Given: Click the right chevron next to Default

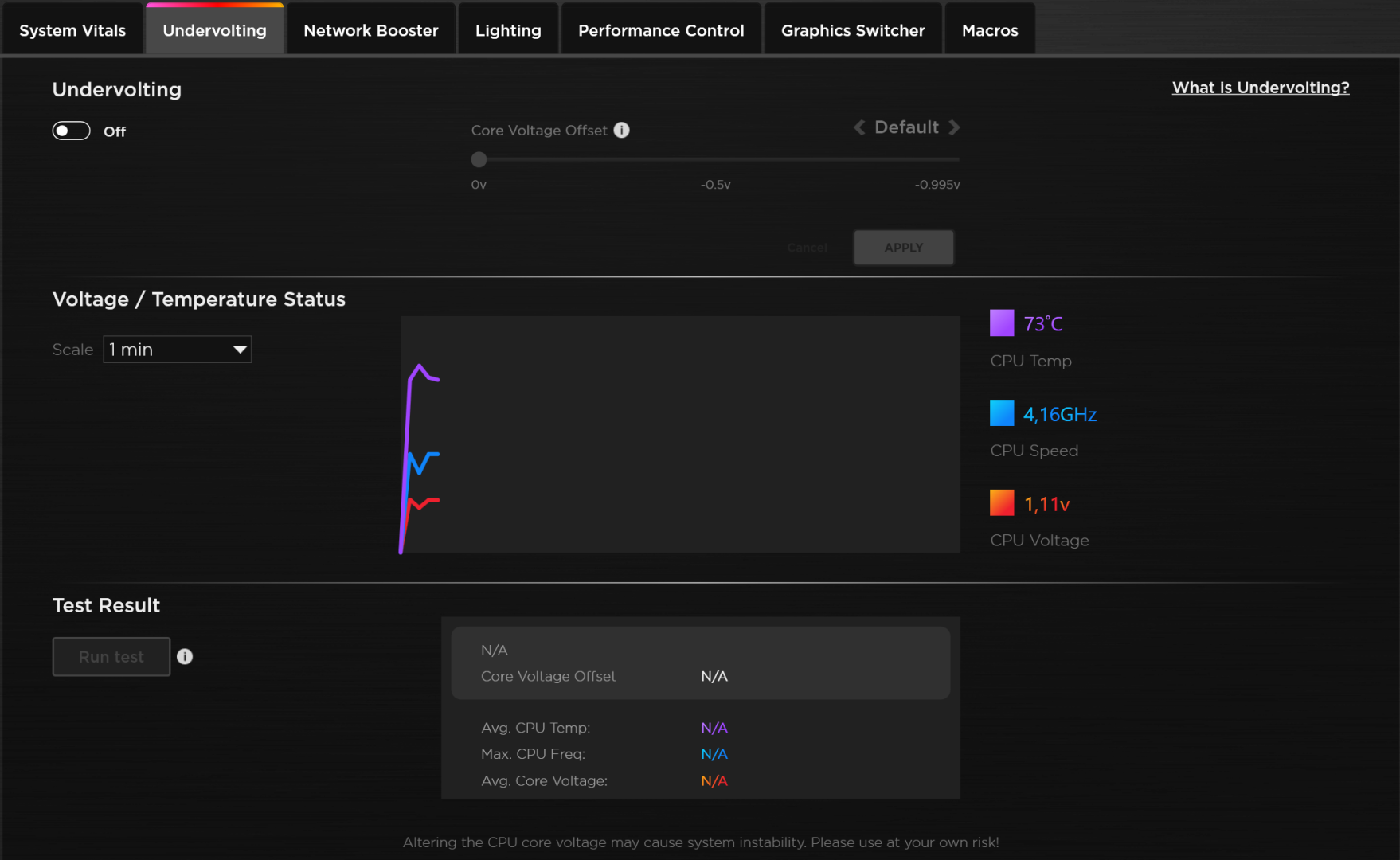Looking at the screenshot, I should pyautogui.click(x=954, y=127).
